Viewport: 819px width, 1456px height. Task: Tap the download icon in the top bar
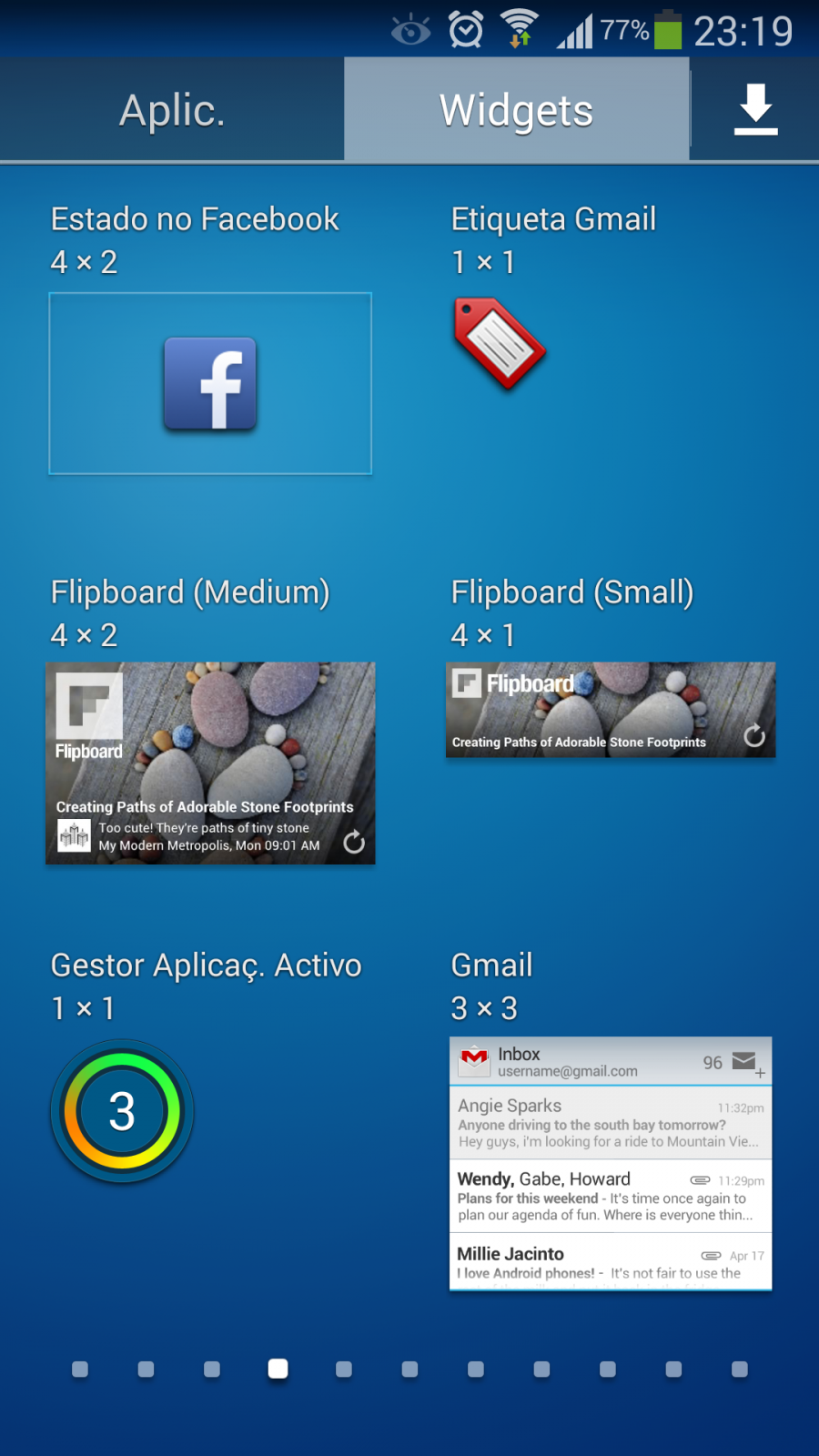click(755, 109)
